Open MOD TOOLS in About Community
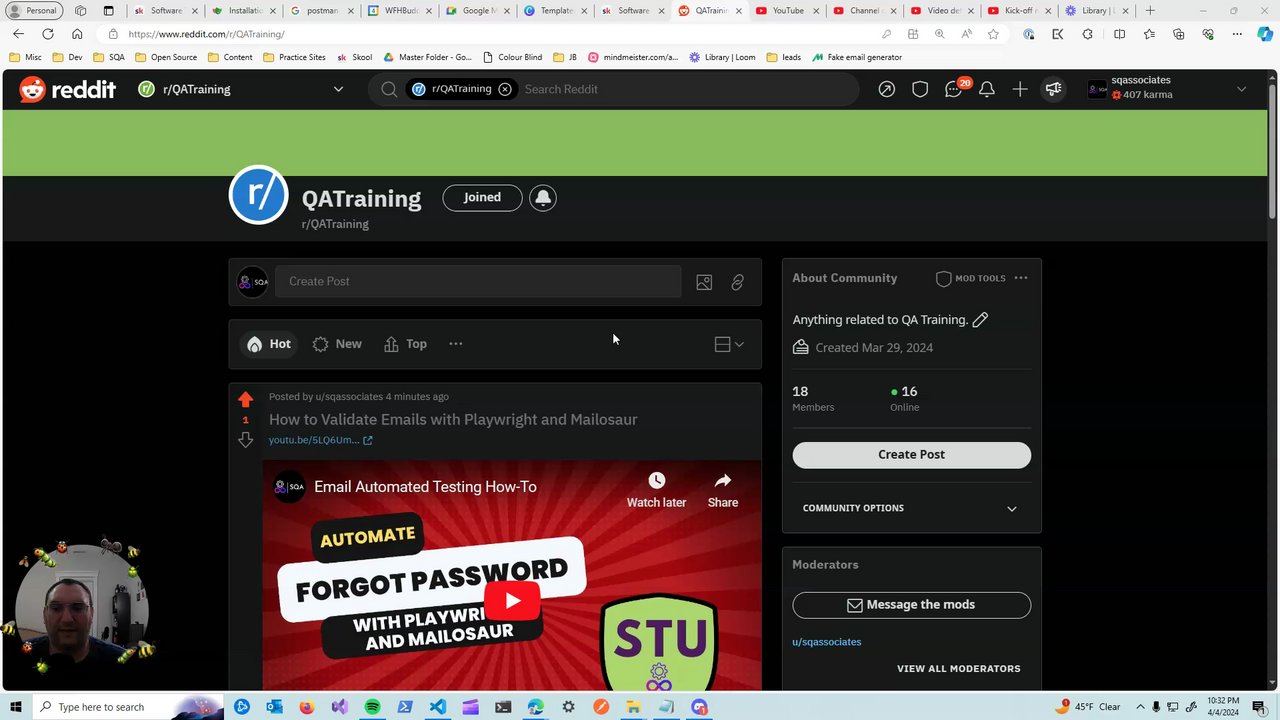The width and height of the screenshot is (1280, 720). (x=971, y=278)
